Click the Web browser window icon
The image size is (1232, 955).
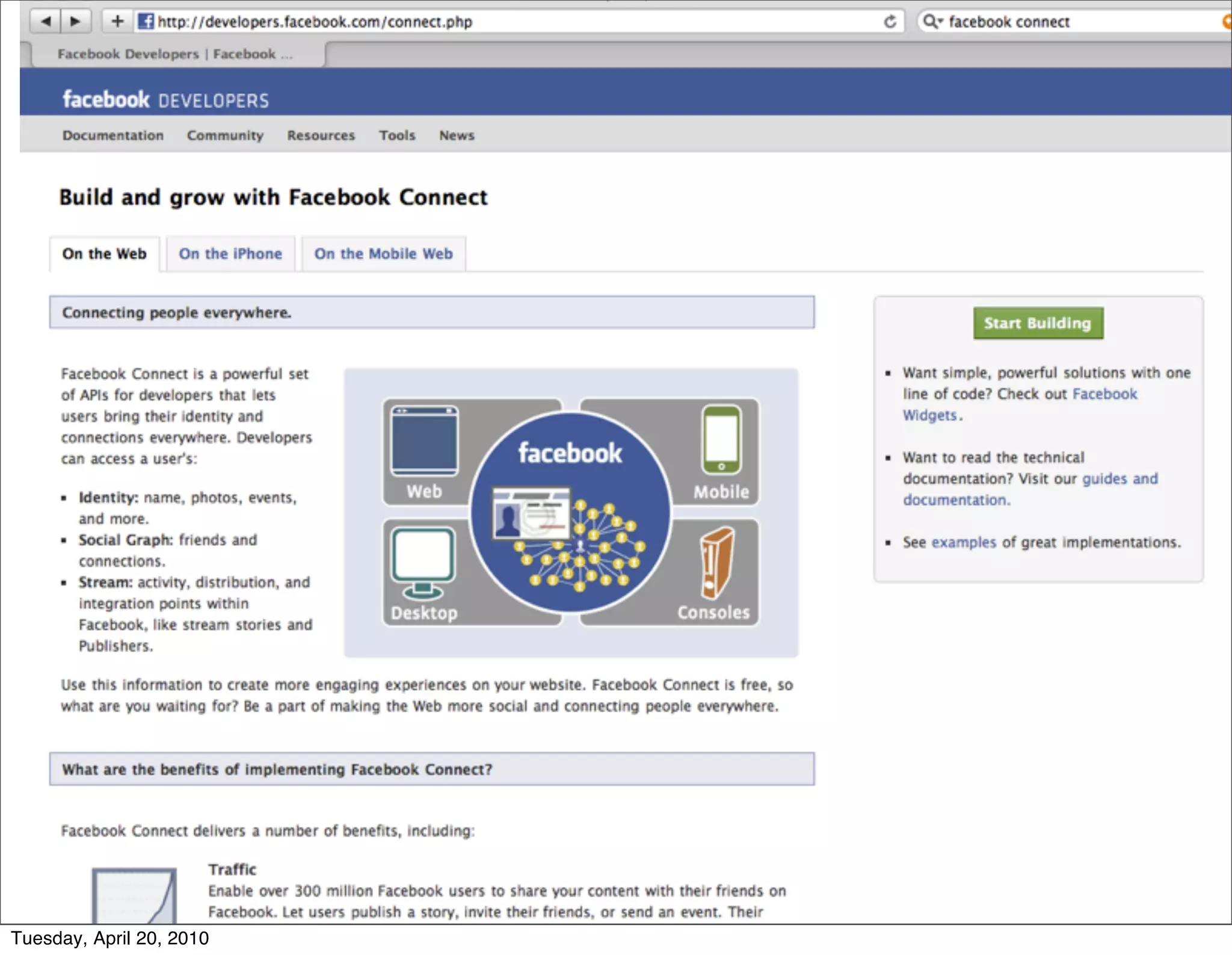pos(424,440)
